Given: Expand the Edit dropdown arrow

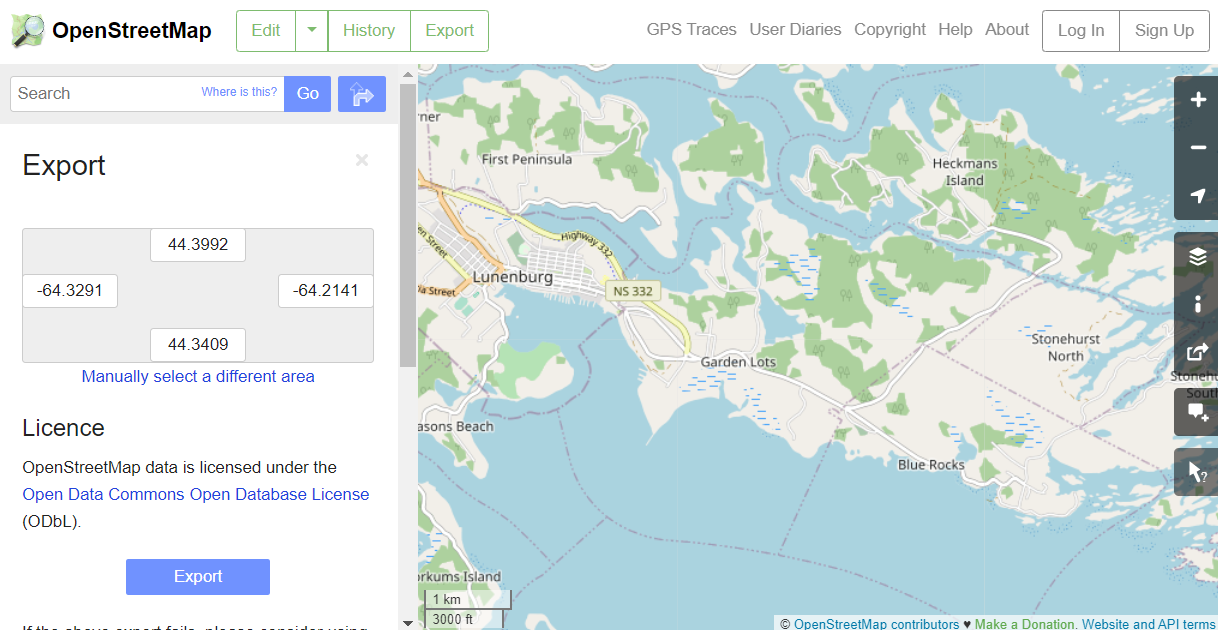Looking at the screenshot, I should point(312,31).
